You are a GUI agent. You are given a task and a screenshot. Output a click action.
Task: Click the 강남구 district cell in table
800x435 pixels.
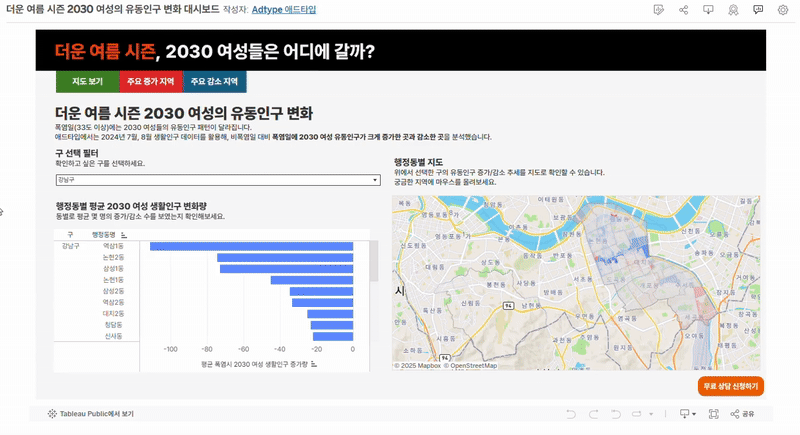[70, 246]
